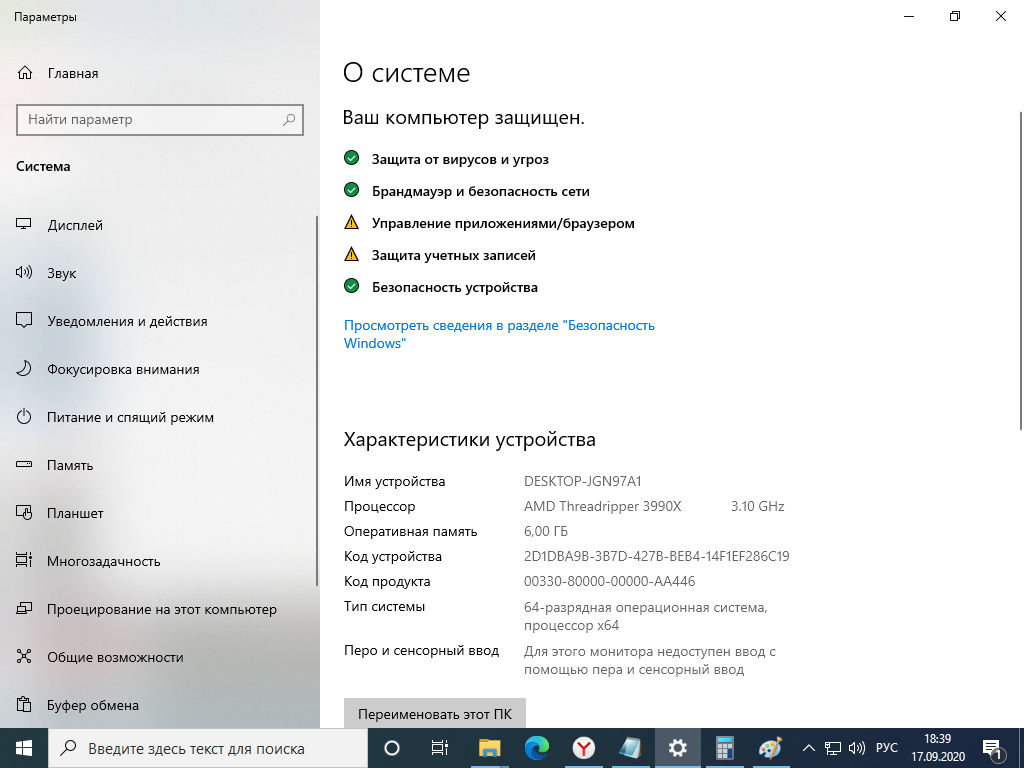Image resolution: width=1024 pixels, height=768 pixels.
Task: Select Общие возможности in sidebar
Action: (x=115, y=657)
